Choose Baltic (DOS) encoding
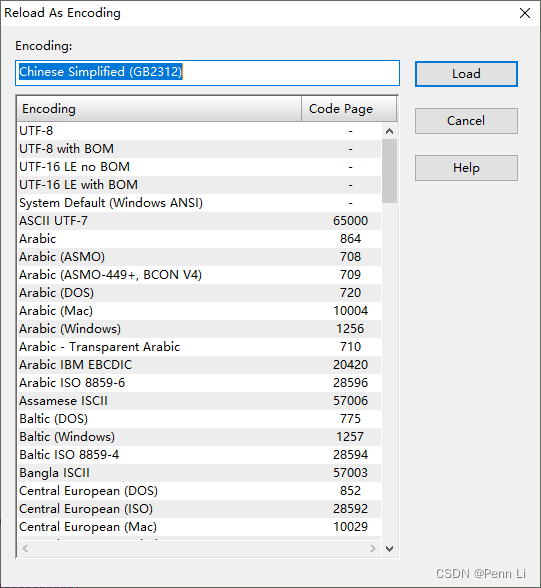 pos(199,419)
